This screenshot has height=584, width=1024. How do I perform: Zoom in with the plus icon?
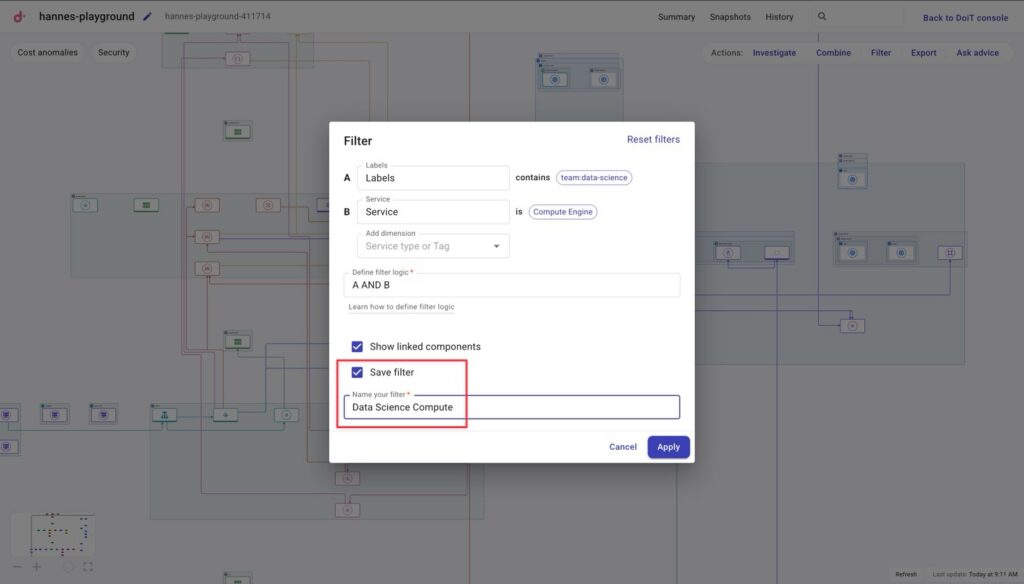click(x=37, y=566)
